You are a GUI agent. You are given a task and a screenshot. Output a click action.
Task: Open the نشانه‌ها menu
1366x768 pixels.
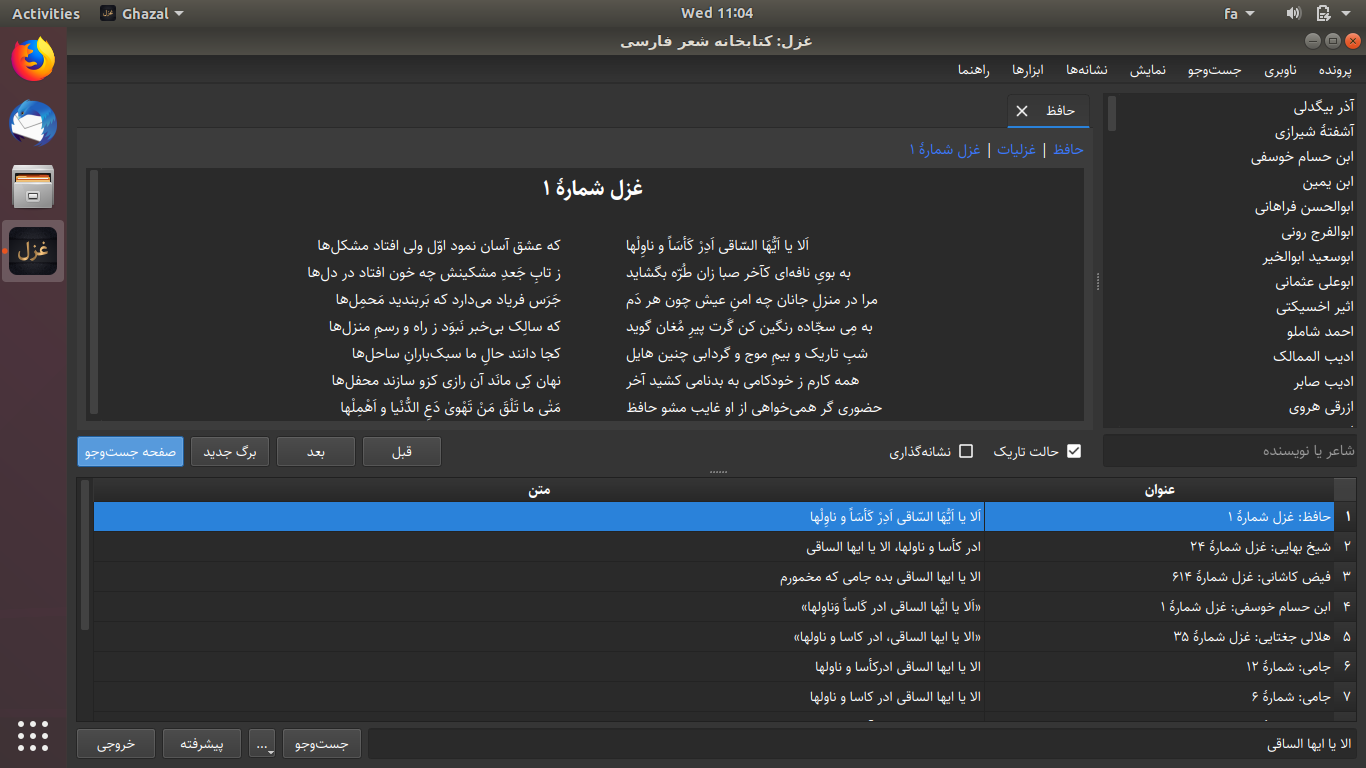pyautogui.click(x=1086, y=70)
